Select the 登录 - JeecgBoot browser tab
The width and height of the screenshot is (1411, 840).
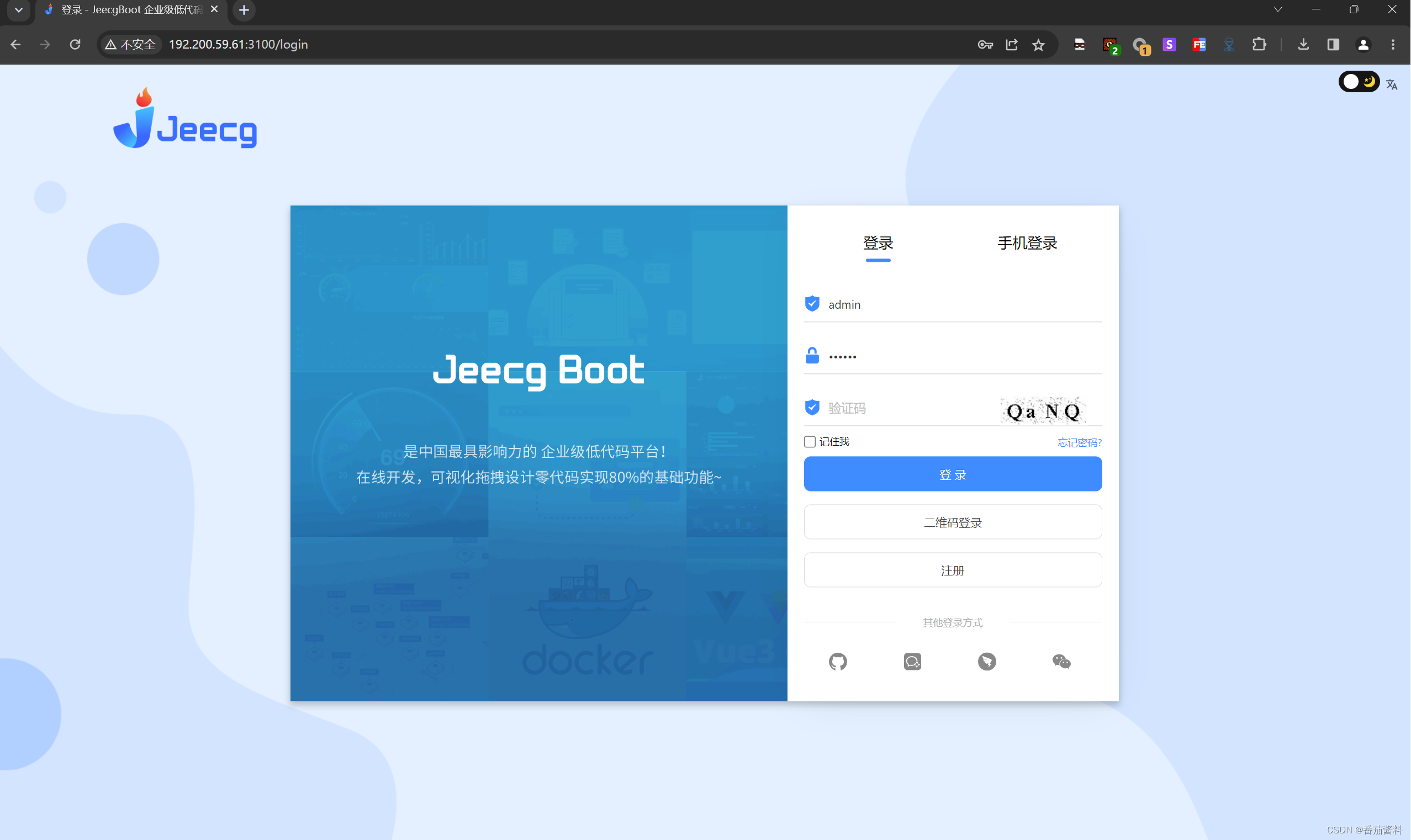click(x=131, y=10)
